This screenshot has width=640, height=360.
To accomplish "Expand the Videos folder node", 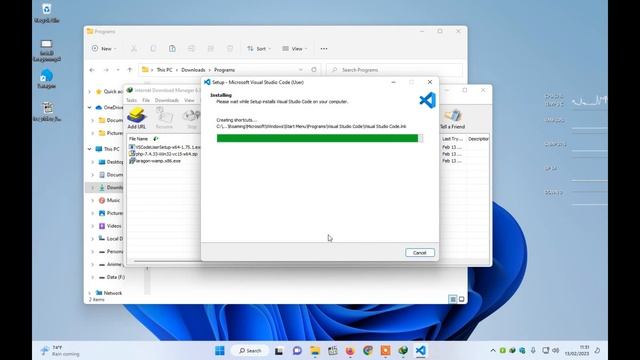I will [x=93, y=226].
